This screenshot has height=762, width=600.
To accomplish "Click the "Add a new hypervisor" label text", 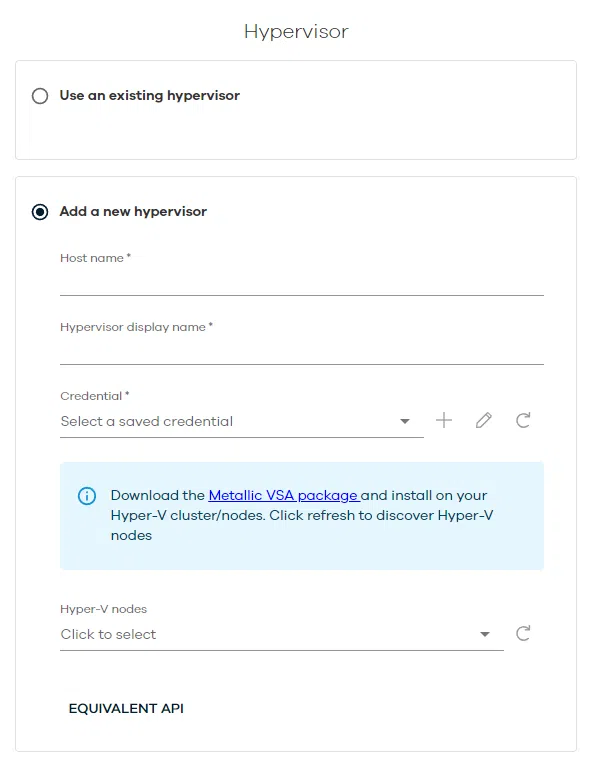I will click(133, 212).
